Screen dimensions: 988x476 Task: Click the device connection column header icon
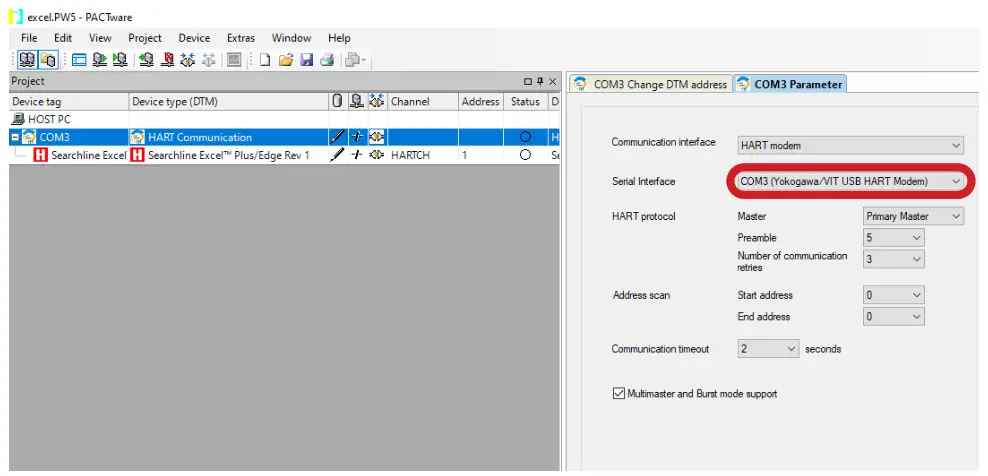[357, 101]
